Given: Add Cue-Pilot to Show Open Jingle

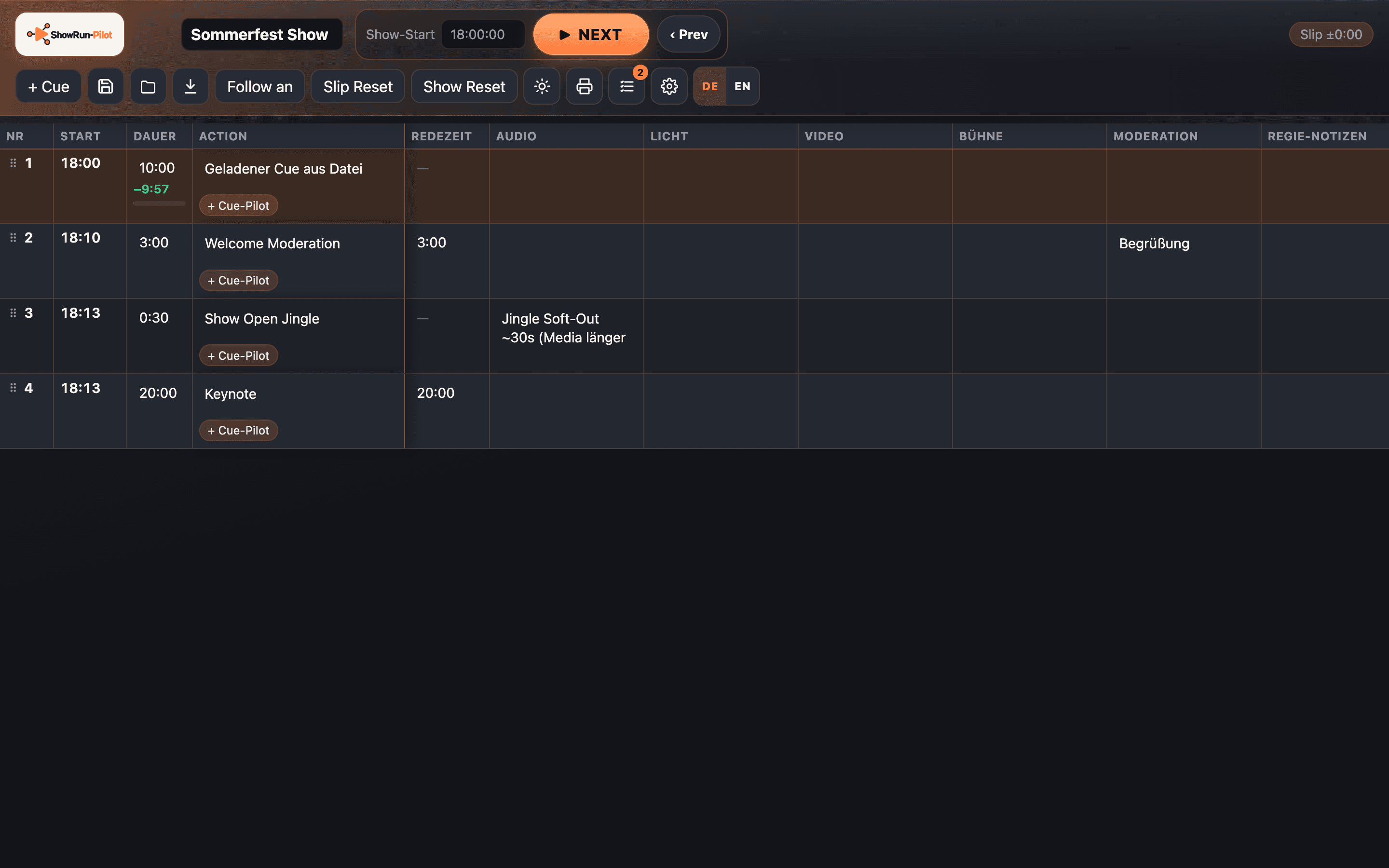Looking at the screenshot, I should point(239,355).
